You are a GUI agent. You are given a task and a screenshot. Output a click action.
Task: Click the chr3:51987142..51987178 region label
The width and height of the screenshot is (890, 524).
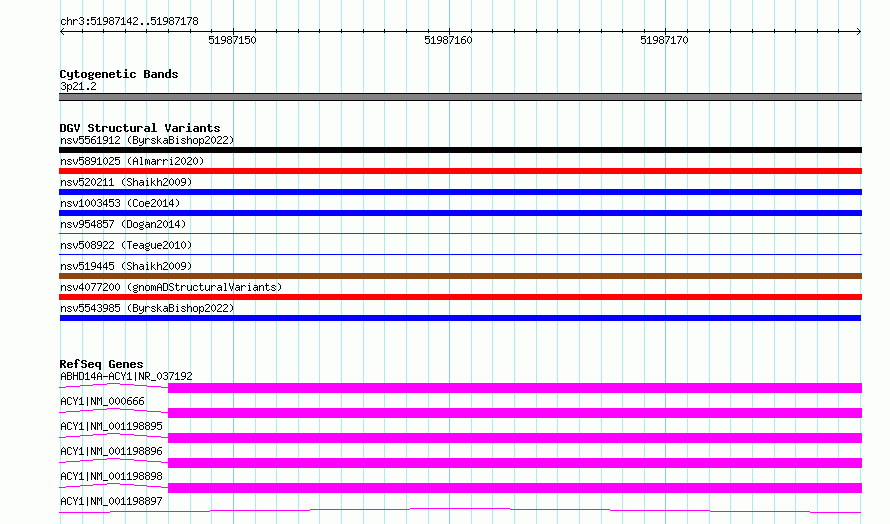click(x=129, y=21)
